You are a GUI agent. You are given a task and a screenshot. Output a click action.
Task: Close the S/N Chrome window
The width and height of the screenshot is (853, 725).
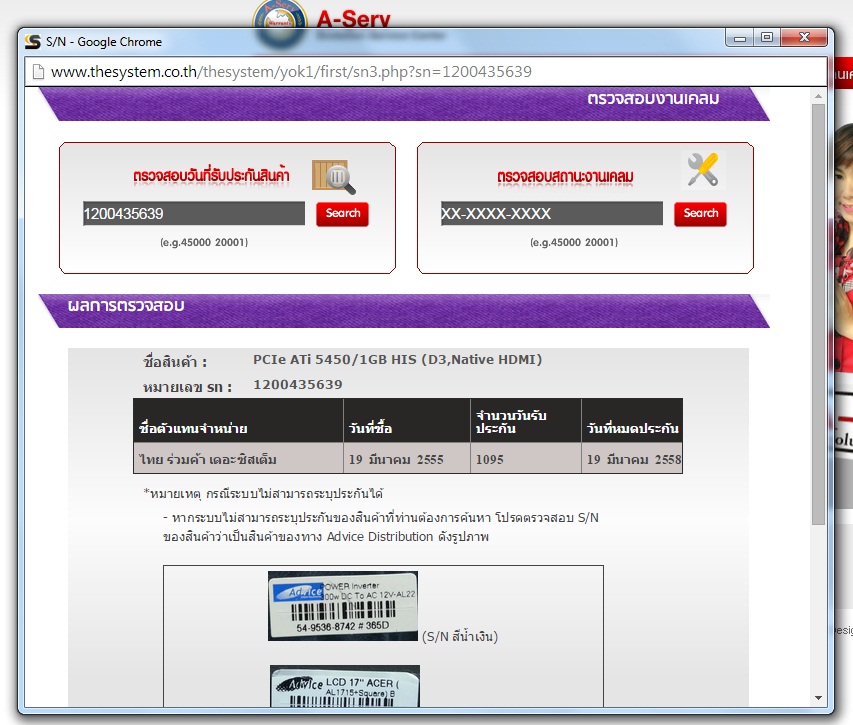point(804,38)
